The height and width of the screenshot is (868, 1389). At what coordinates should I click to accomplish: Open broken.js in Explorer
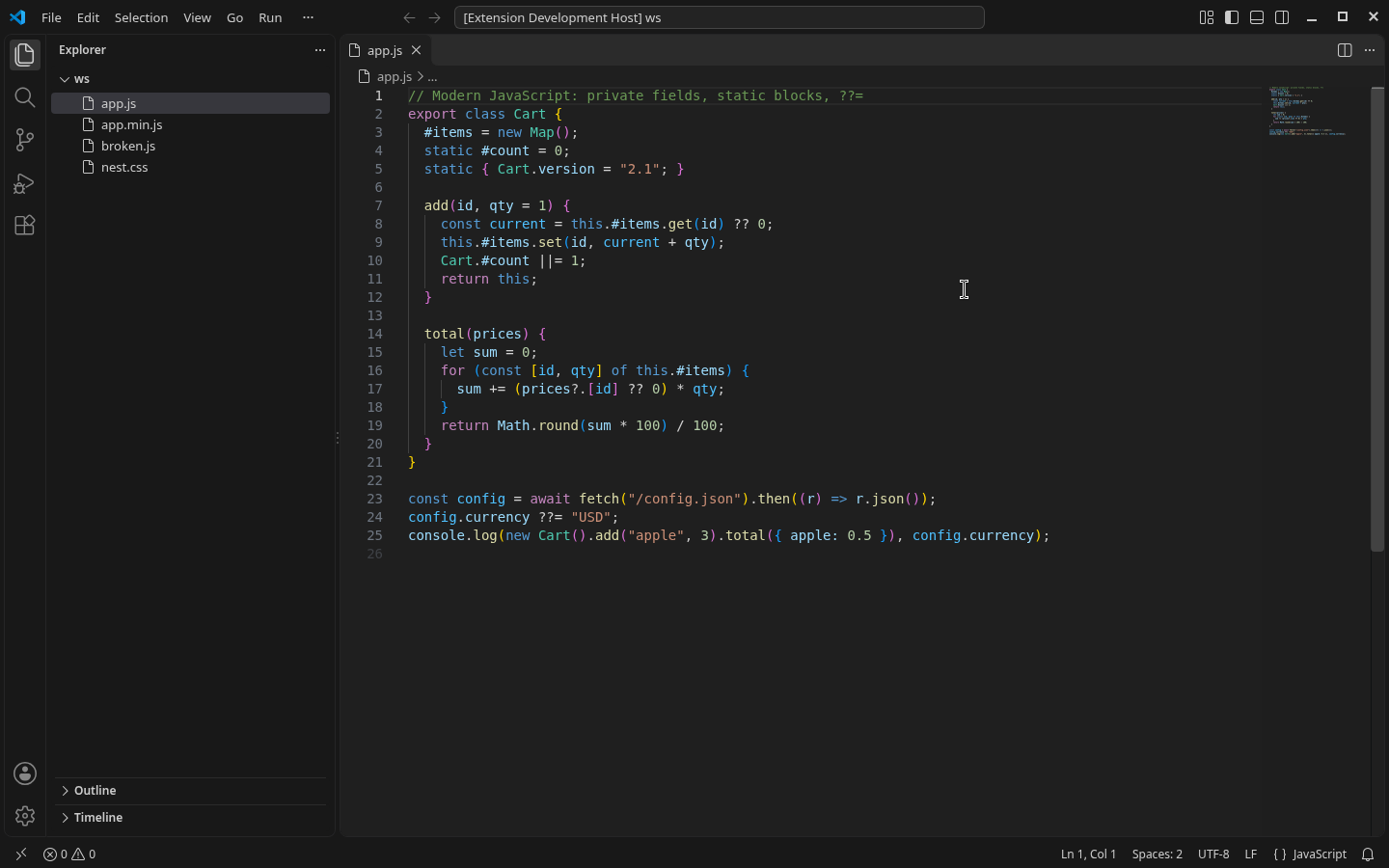[190, 147]
